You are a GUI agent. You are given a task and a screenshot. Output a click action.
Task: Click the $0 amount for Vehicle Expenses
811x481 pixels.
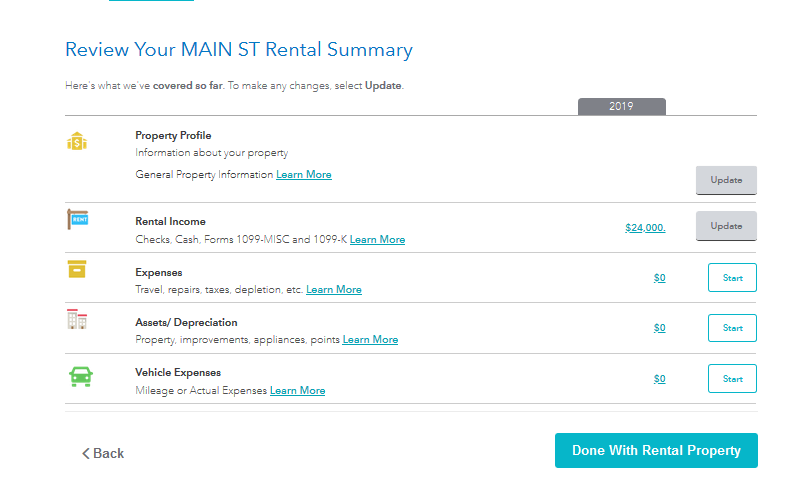point(659,379)
